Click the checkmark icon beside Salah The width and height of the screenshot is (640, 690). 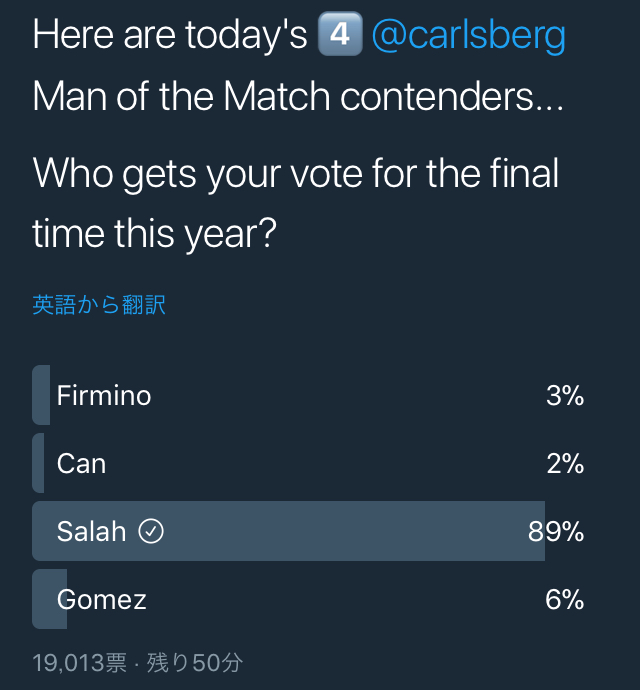(151, 531)
